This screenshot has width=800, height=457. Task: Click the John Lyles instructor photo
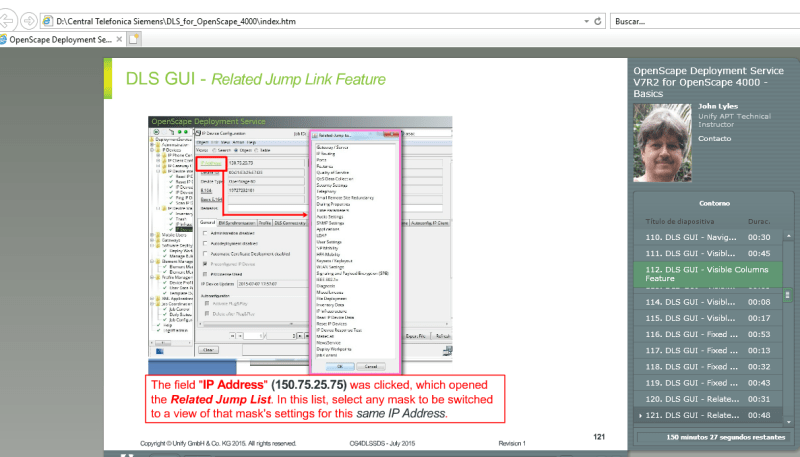click(662, 143)
